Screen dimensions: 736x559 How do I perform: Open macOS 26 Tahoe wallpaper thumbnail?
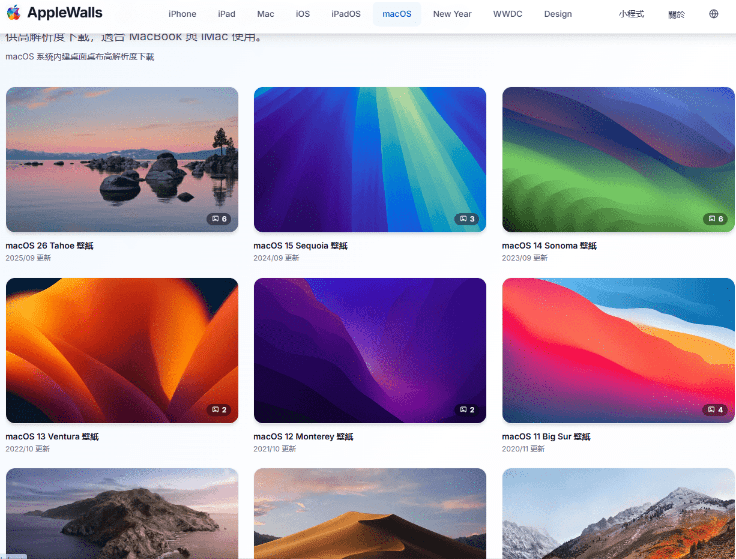point(122,160)
